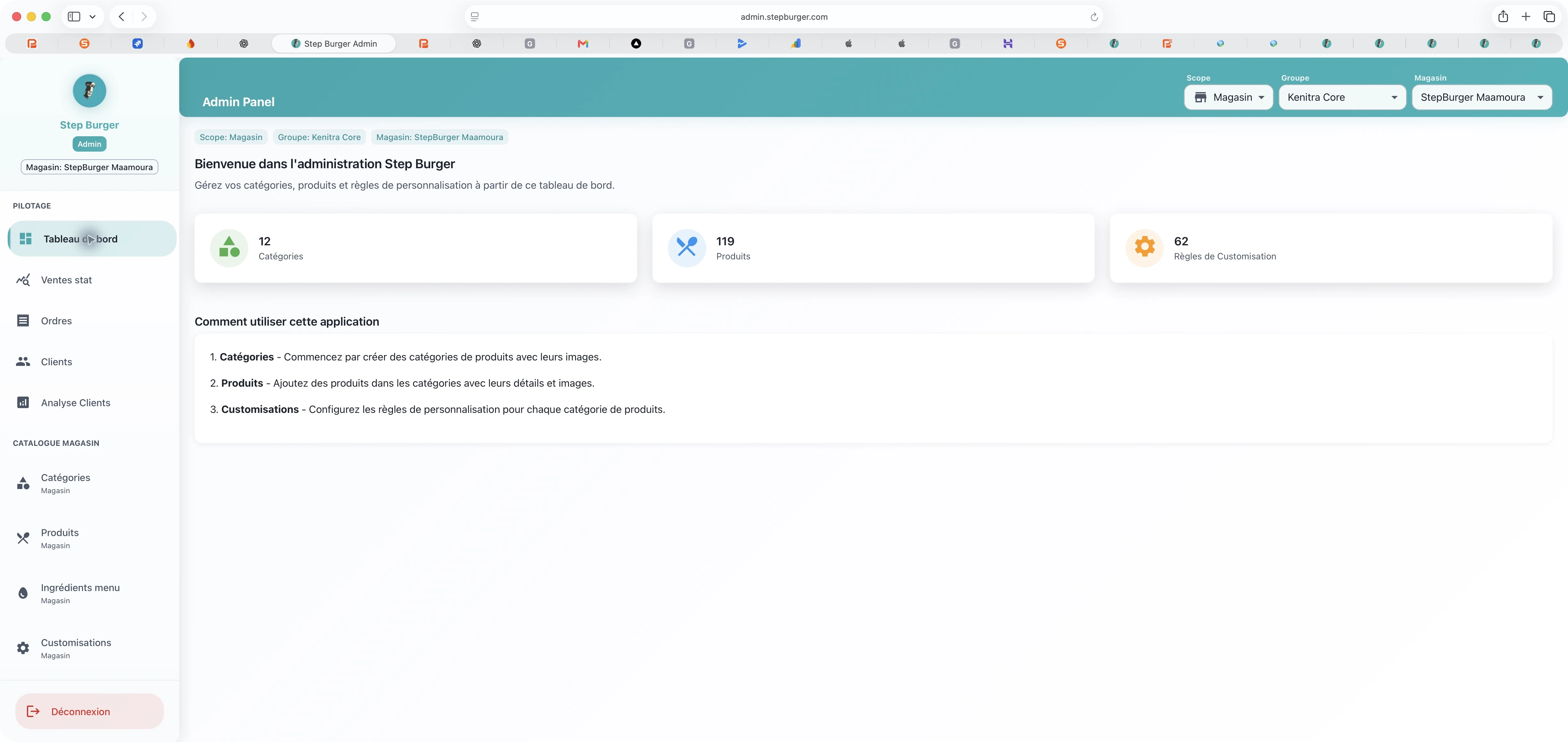Click the Ventes stat chart icon

[x=23, y=280]
